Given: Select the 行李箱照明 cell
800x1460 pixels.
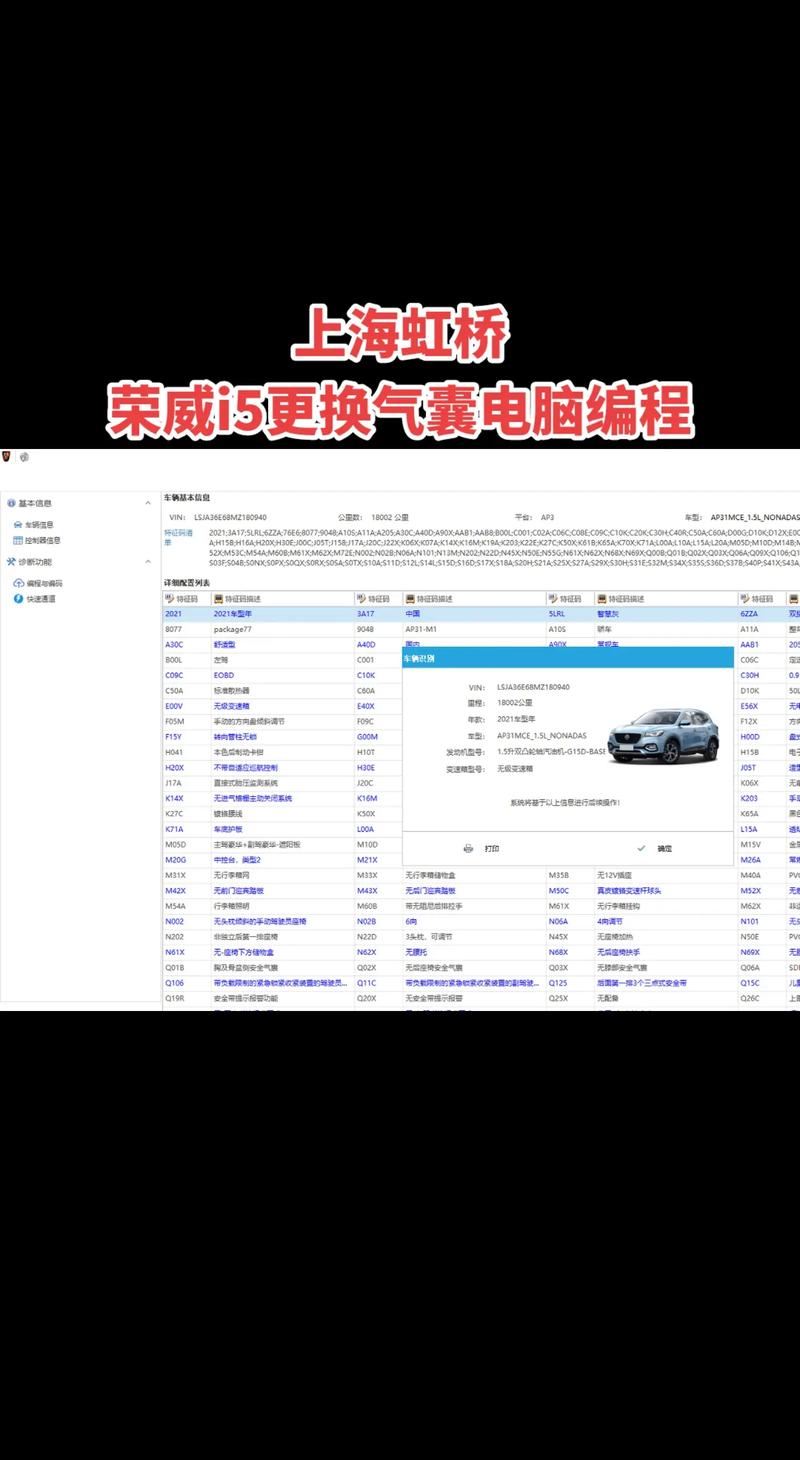Looking at the screenshot, I should click(x=282, y=906).
